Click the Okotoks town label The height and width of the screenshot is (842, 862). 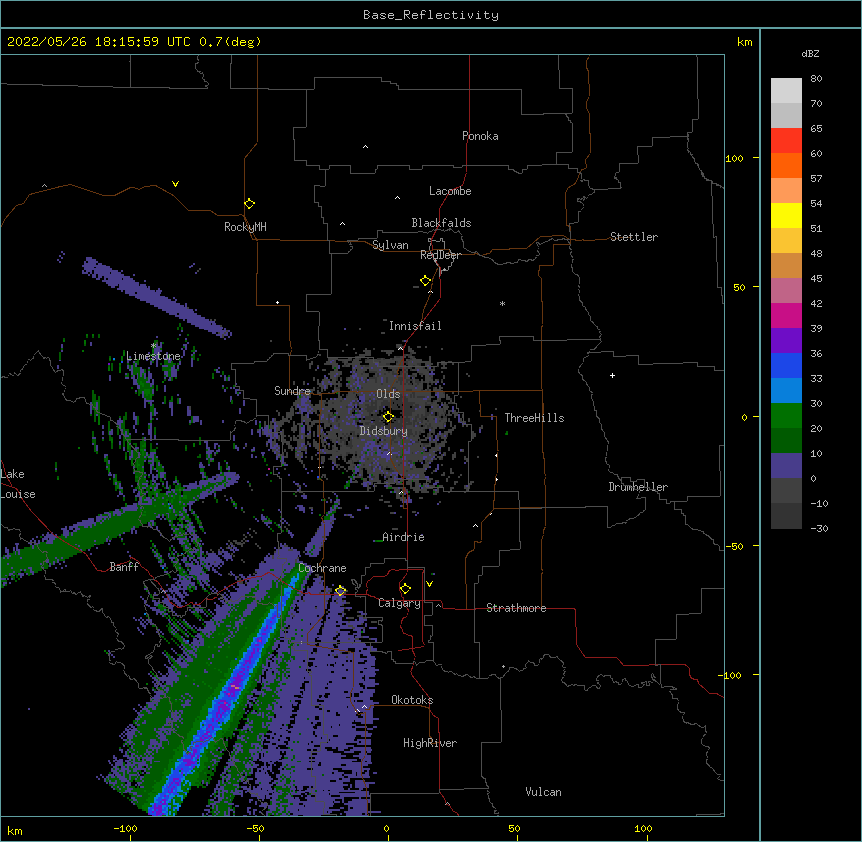[412, 700]
